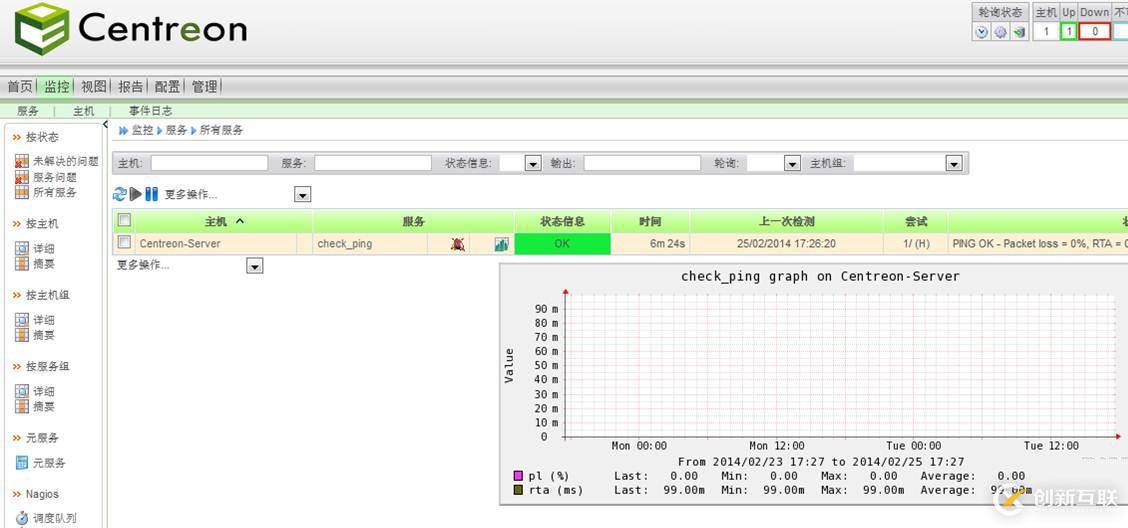Select the 事件日志 submenu tab
The image size is (1128, 528).
[x=150, y=111]
